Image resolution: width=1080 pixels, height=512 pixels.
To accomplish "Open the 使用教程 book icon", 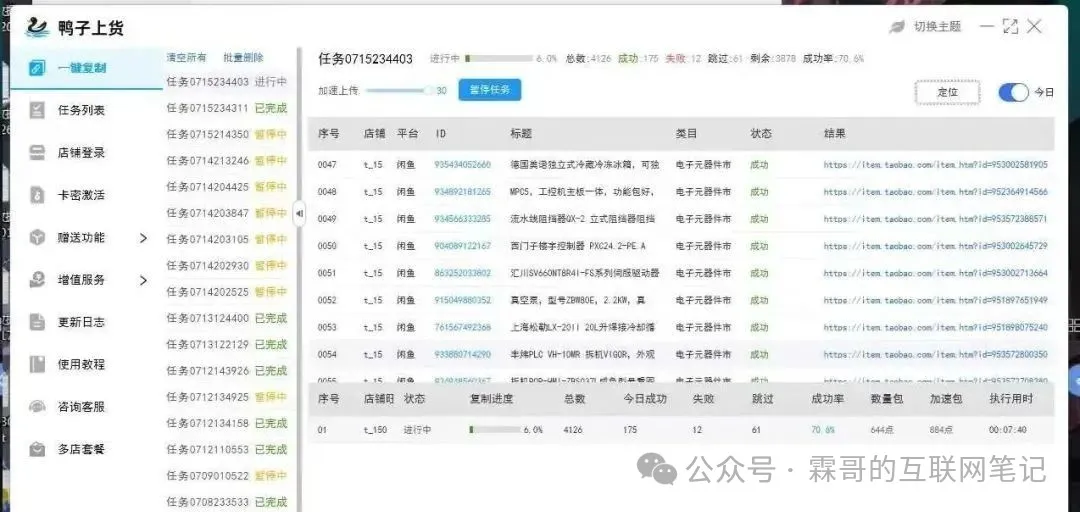I will coord(37,364).
